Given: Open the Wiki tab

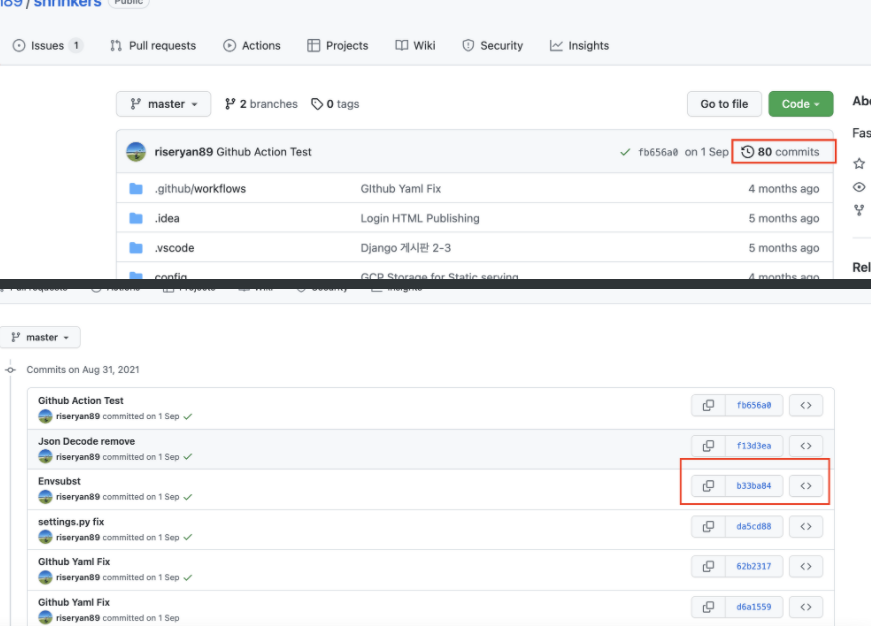Looking at the screenshot, I should (x=415, y=46).
